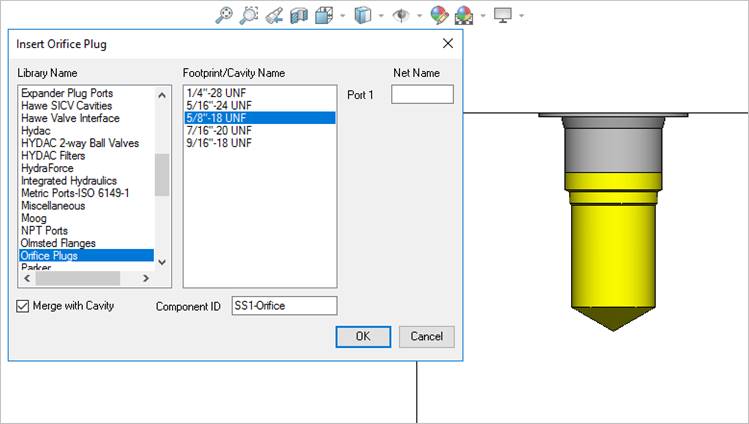749x424 pixels.
Task: Click the Library list scroll up arrow
Action: click(x=162, y=95)
